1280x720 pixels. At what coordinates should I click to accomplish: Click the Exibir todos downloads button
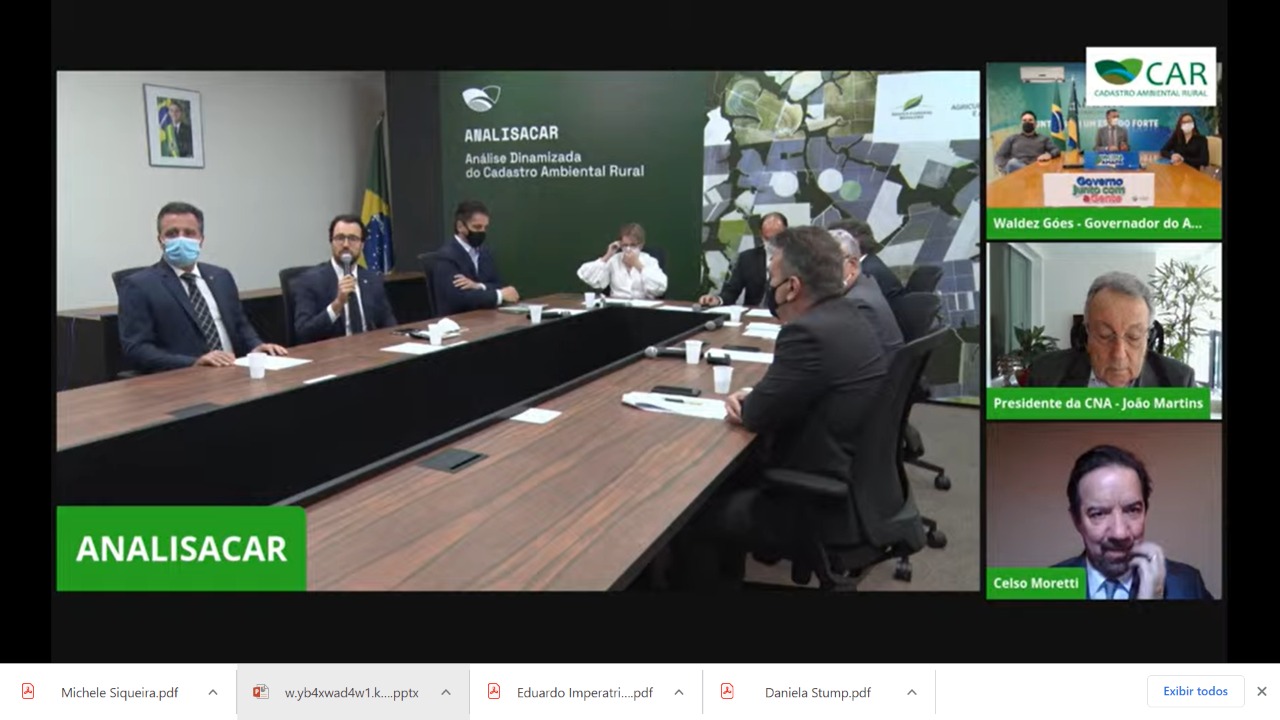tap(1195, 691)
